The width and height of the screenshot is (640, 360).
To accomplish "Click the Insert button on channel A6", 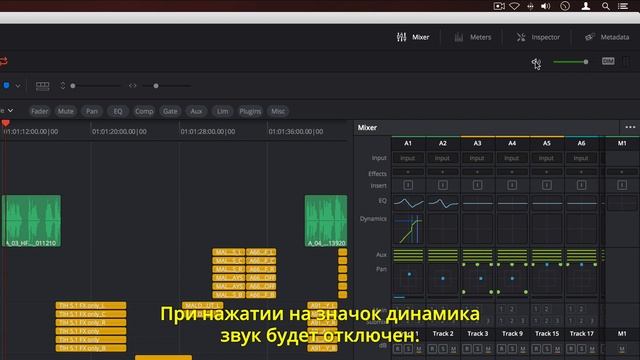I will pyautogui.click(x=581, y=185).
